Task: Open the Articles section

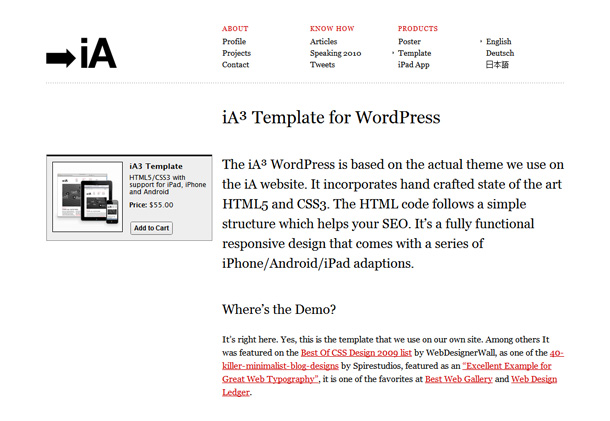Action: (x=323, y=41)
